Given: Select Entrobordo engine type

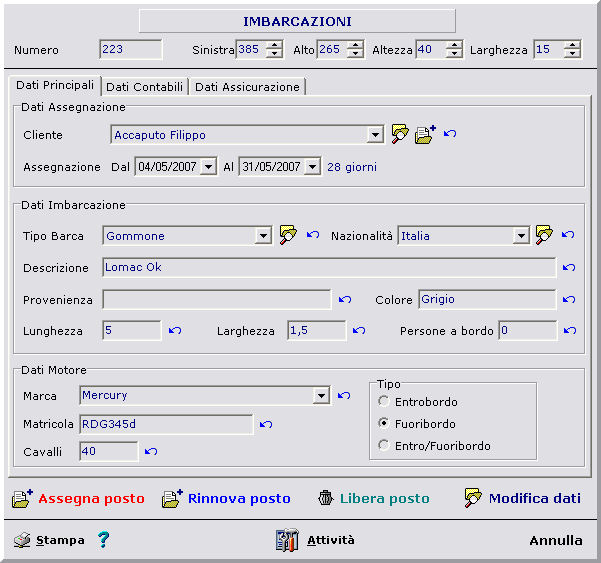Looking at the screenshot, I should coord(383,402).
